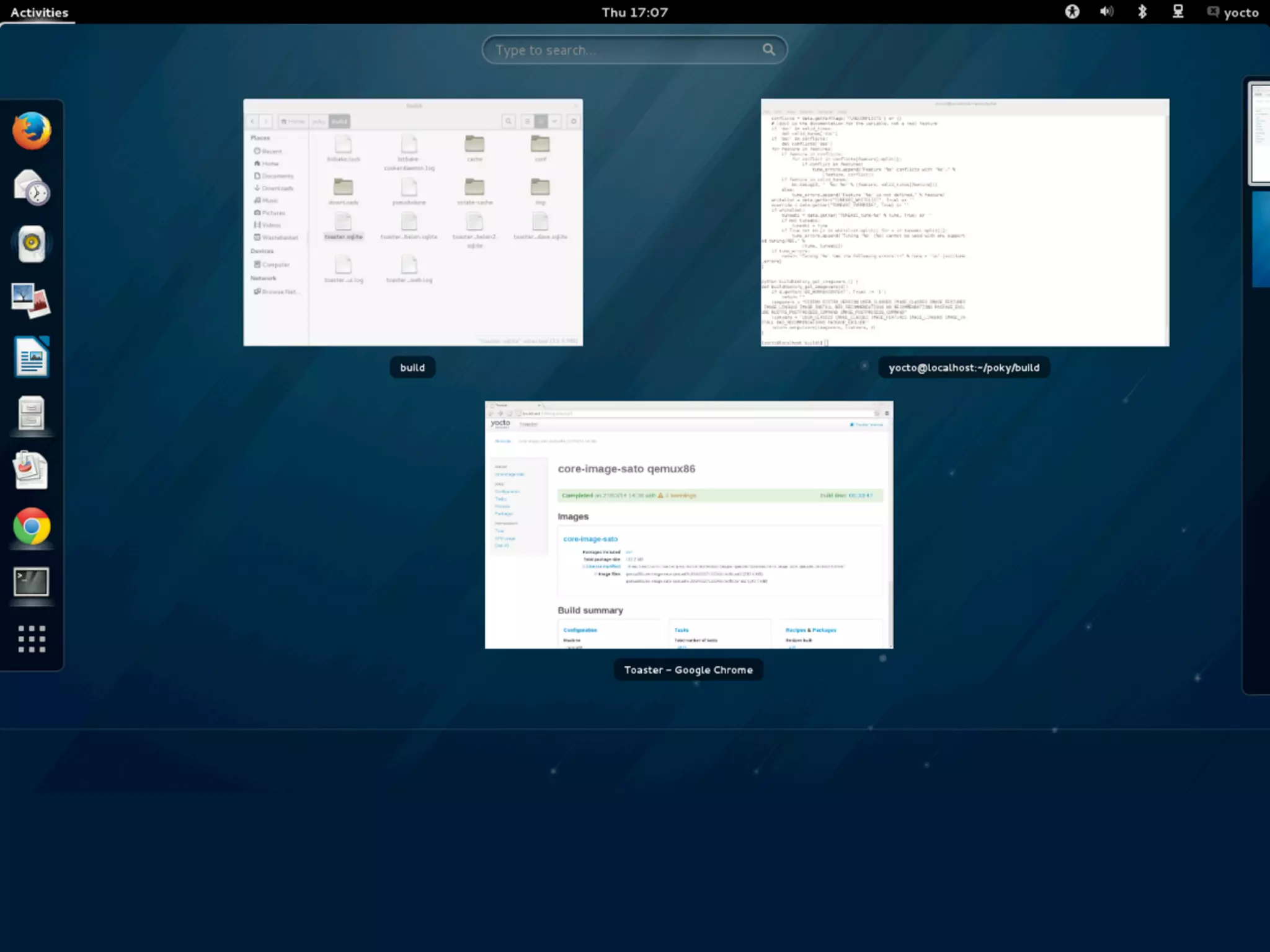Open the volume menu in top bar

click(x=1107, y=12)
